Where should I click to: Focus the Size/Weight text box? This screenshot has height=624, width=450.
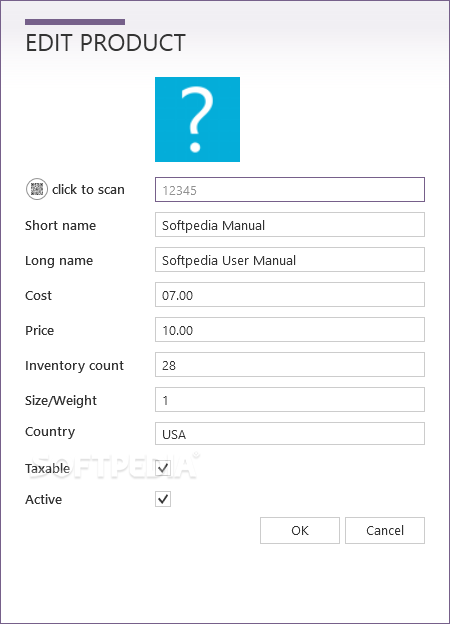point(290,400)
